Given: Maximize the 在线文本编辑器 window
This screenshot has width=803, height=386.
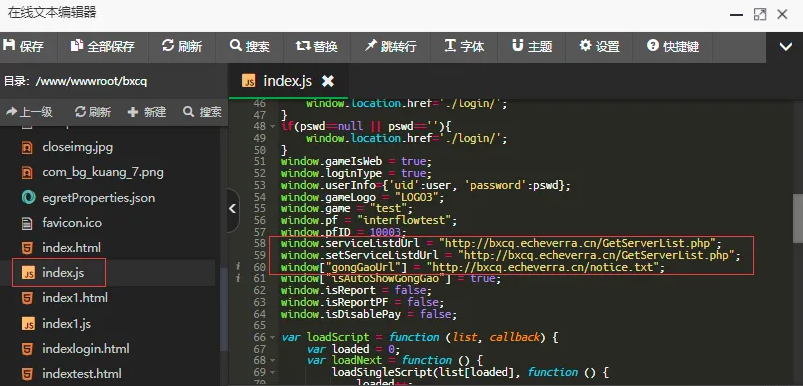Looking at the screenshot, I should pyautogui.click(x=760, y=14).
